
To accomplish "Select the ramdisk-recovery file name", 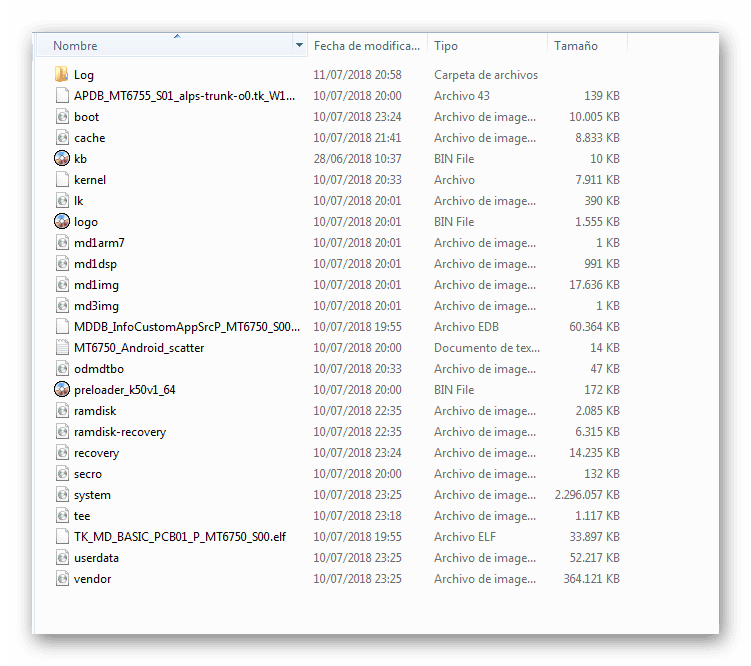I will pyautogui.click(x=120, y=432).
